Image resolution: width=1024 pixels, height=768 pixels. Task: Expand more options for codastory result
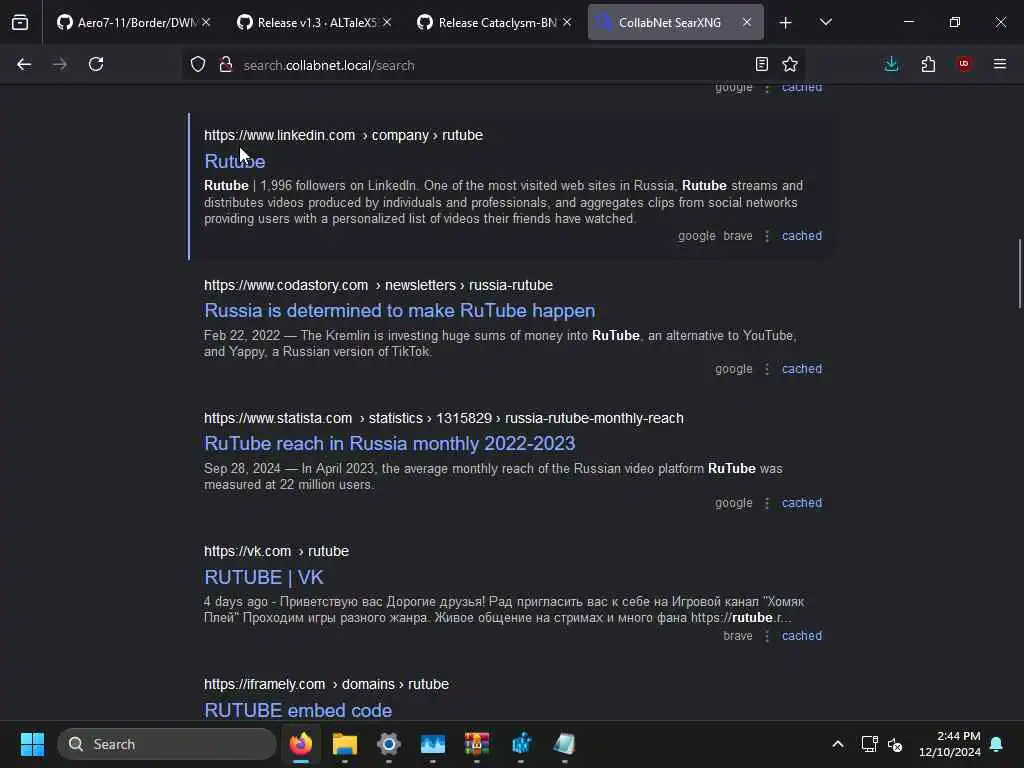click(x=767, y=369)
